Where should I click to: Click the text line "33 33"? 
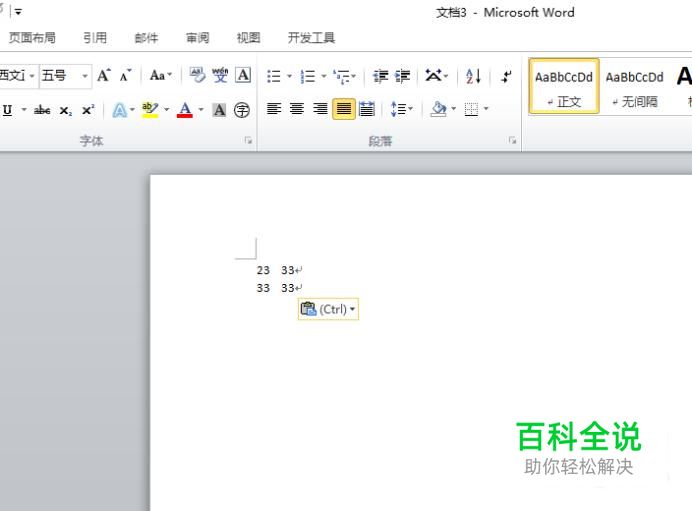coord(275,288)
